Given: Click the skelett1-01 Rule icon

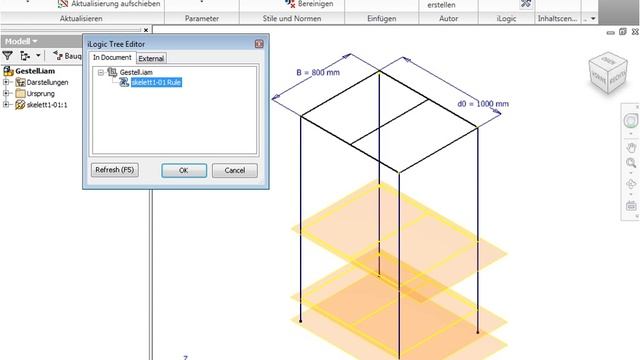Looking at the screenshot, I should tap(124, 82).
